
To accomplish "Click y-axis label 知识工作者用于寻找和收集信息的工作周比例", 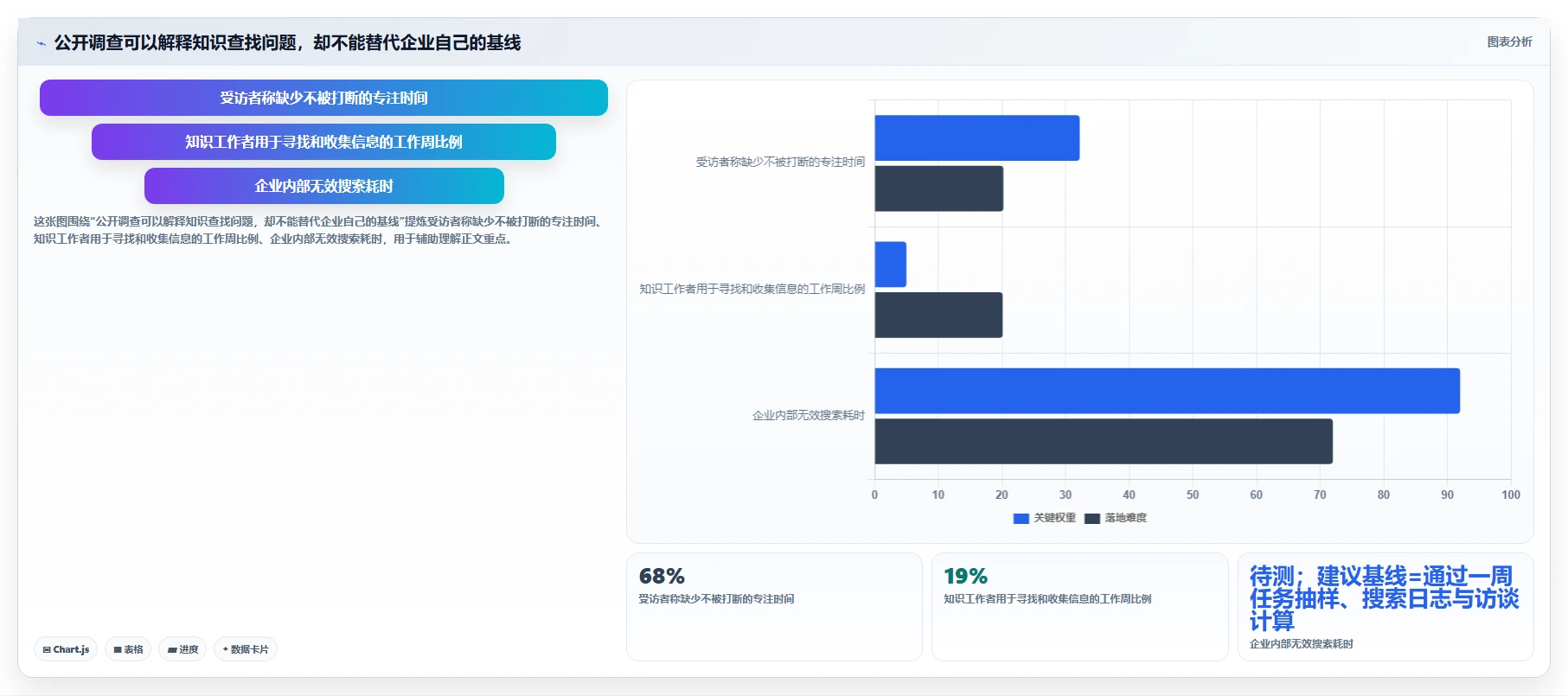I will (x=752, y=289).
